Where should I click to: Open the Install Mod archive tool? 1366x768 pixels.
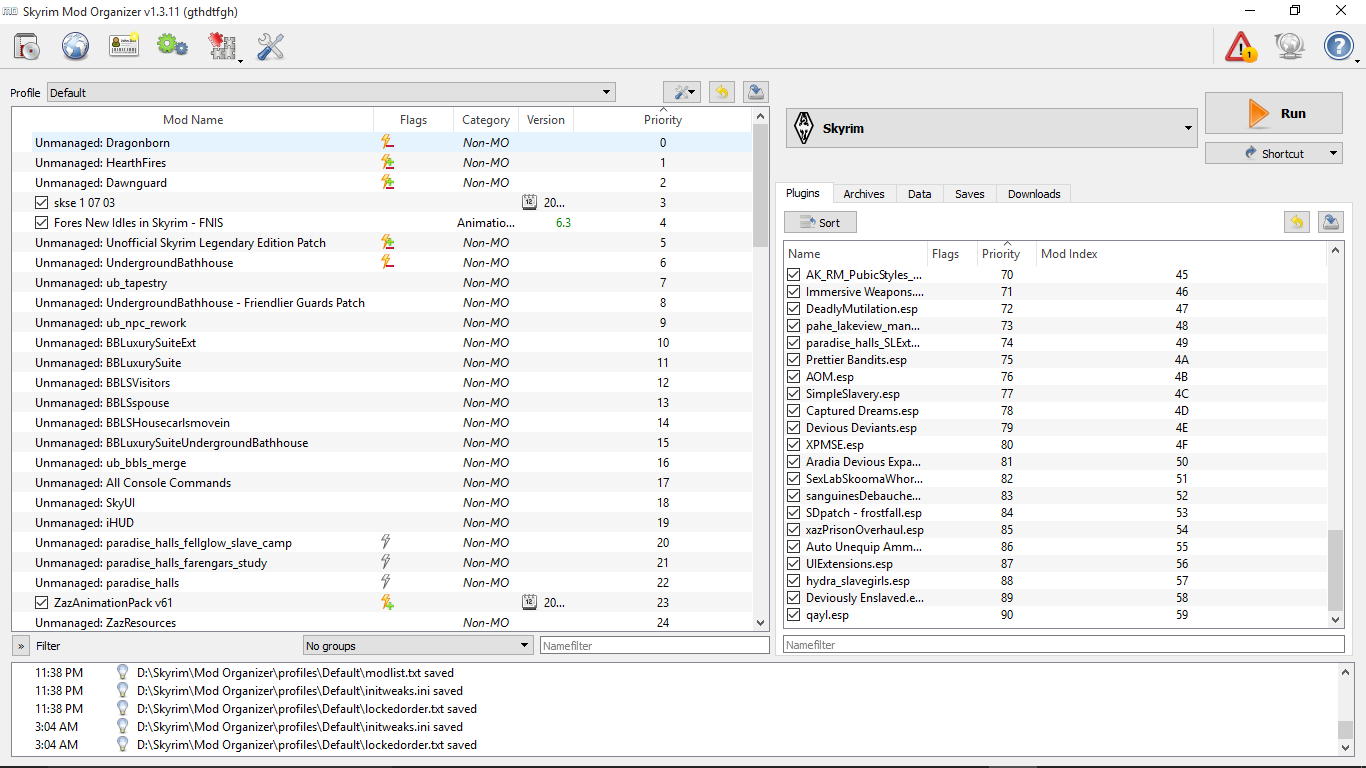(x=27, y=46)
